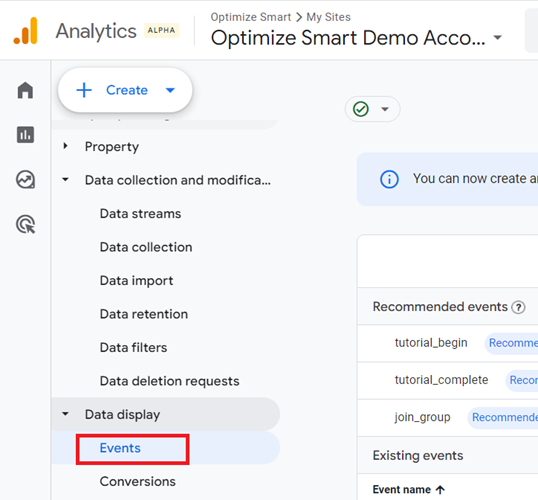
Task: Click the Event name column header
Action: [401, 490]
